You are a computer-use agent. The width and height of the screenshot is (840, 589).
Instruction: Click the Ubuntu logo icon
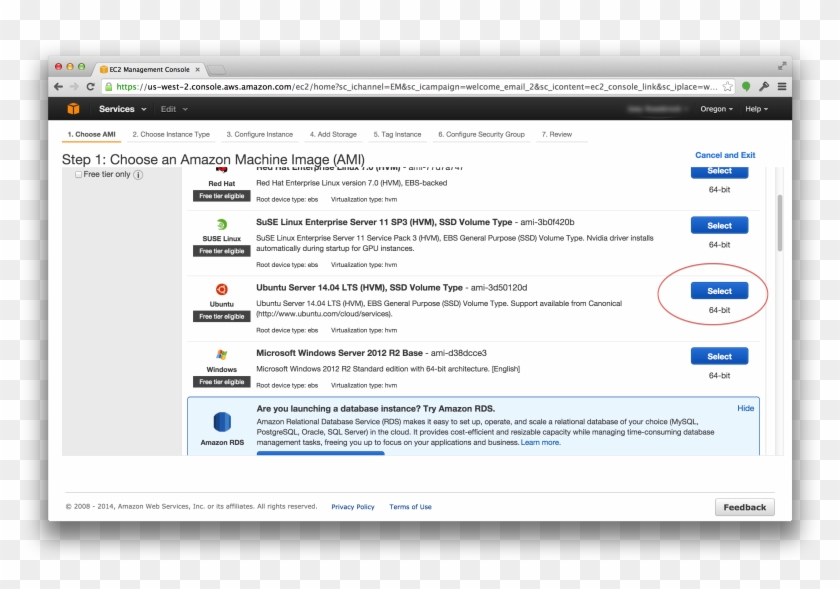point(221,289)
